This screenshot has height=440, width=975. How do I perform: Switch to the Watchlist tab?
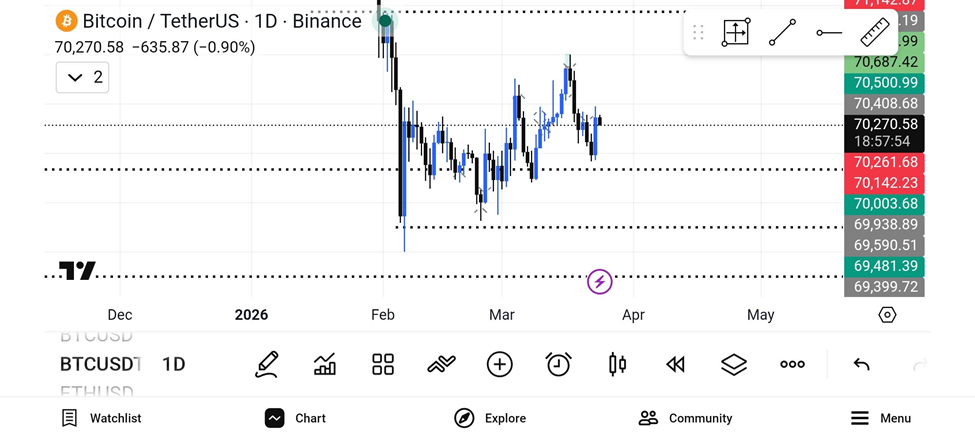pos(101,418)
